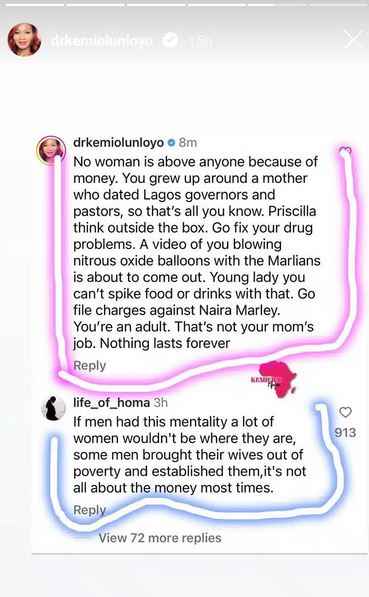Reply to life_of_homa's comment
Screen dimensions: 369x597
coord(89,510)
